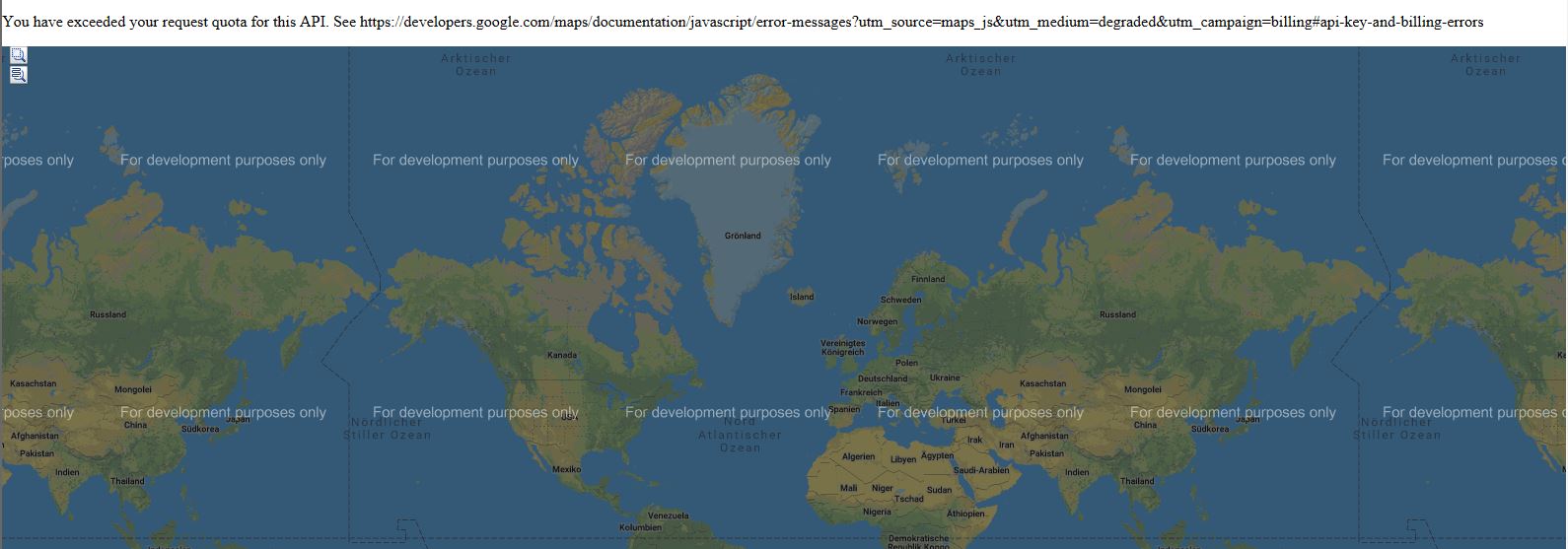Select the Kanada label on the map
Screen dimensions: 1568x549
click(562, 355)
